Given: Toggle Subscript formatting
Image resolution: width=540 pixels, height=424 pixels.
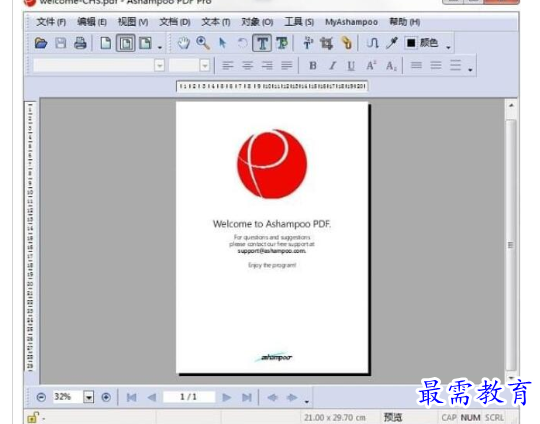Looking at the screenshot, I should coord(391,65).
